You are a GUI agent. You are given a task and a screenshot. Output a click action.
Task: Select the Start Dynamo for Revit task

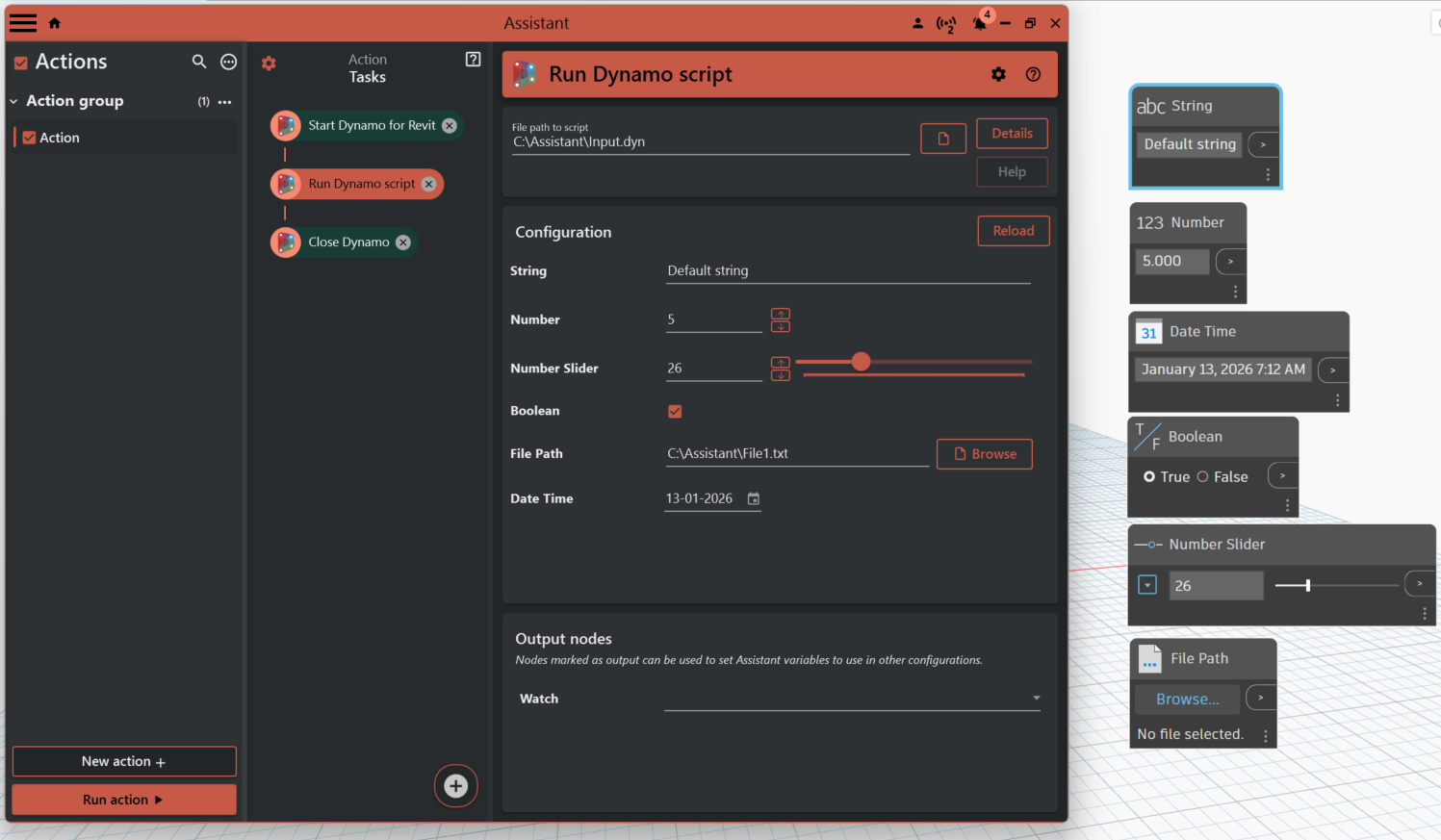pos(371,126)
